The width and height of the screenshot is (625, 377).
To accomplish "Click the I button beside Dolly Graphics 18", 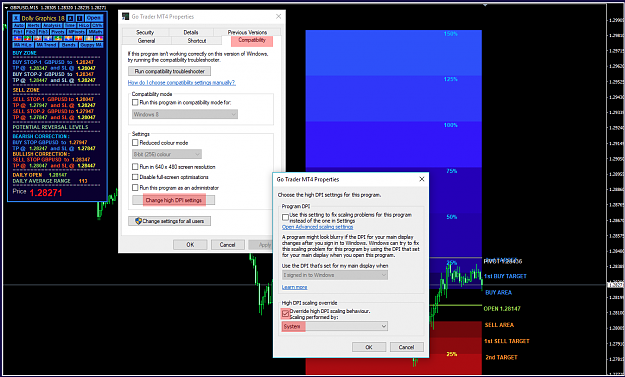I will pos(80,18).
